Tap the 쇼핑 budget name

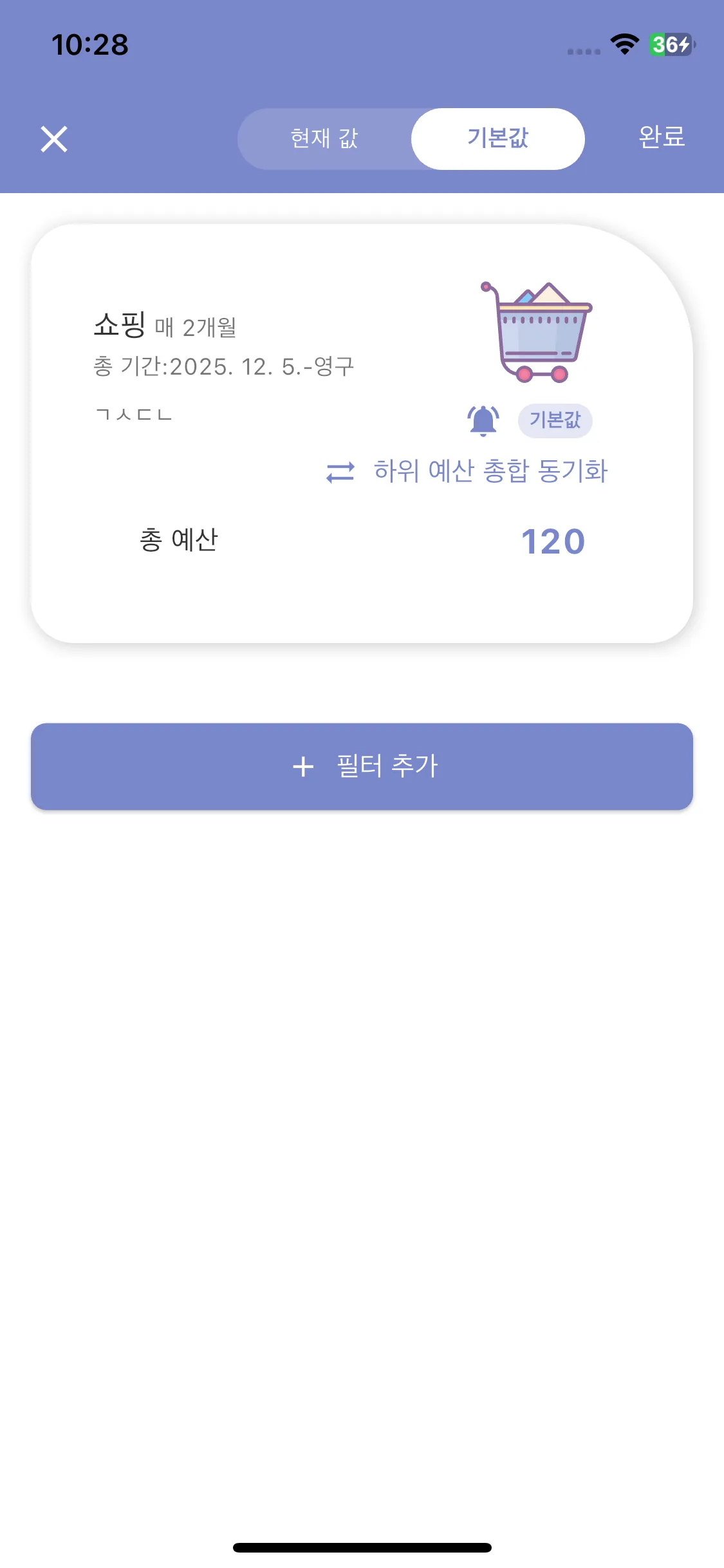coord(120,324)
